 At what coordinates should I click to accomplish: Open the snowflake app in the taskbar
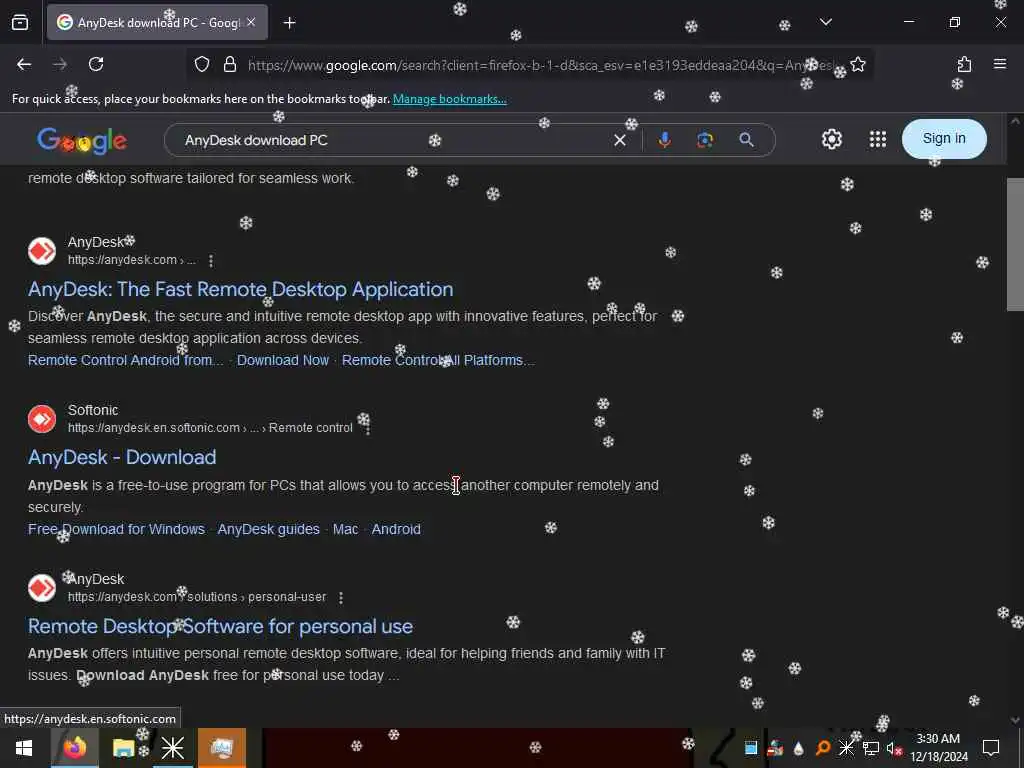172,748
